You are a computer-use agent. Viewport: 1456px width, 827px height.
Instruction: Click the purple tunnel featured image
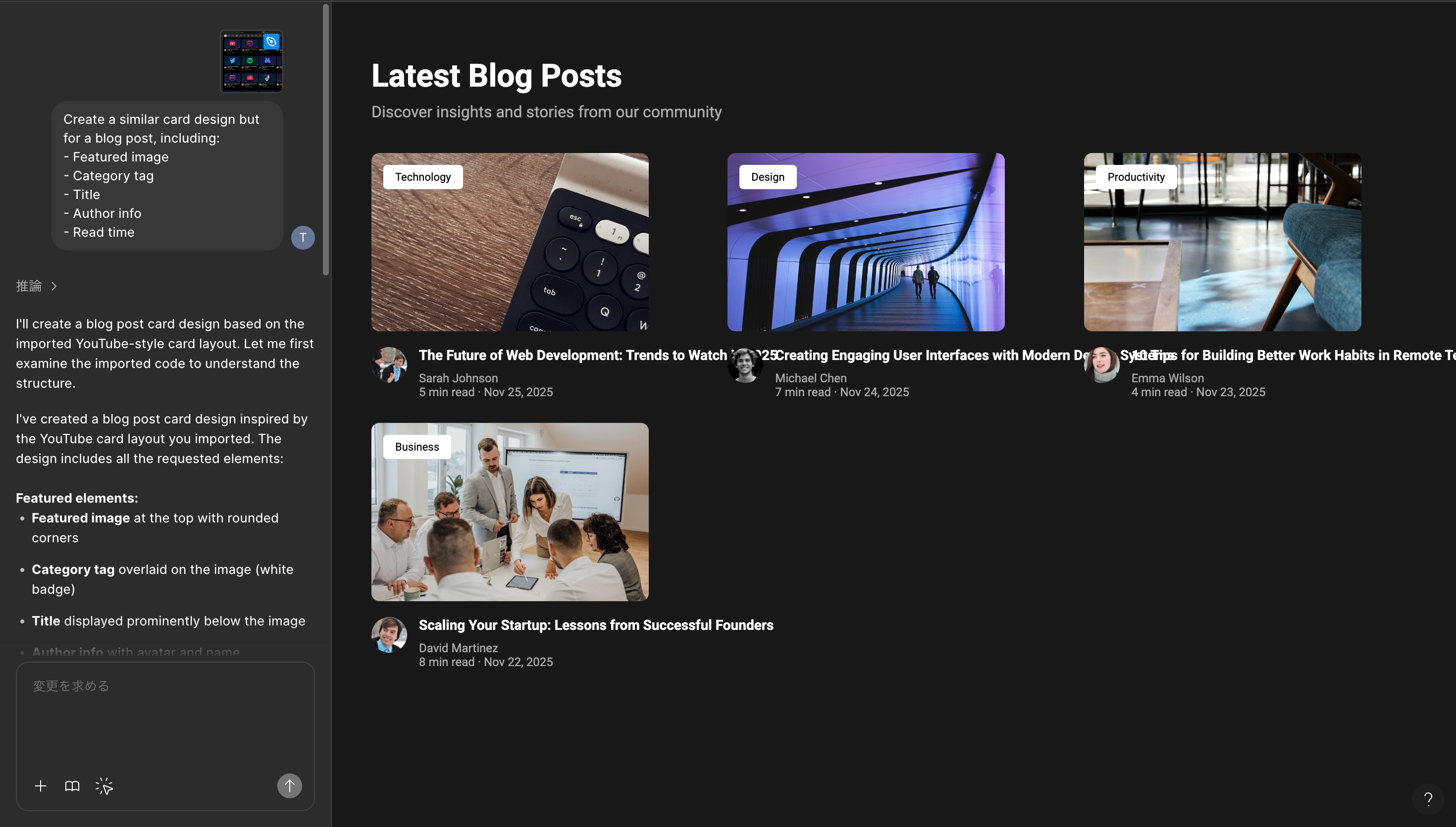[866, 242]
